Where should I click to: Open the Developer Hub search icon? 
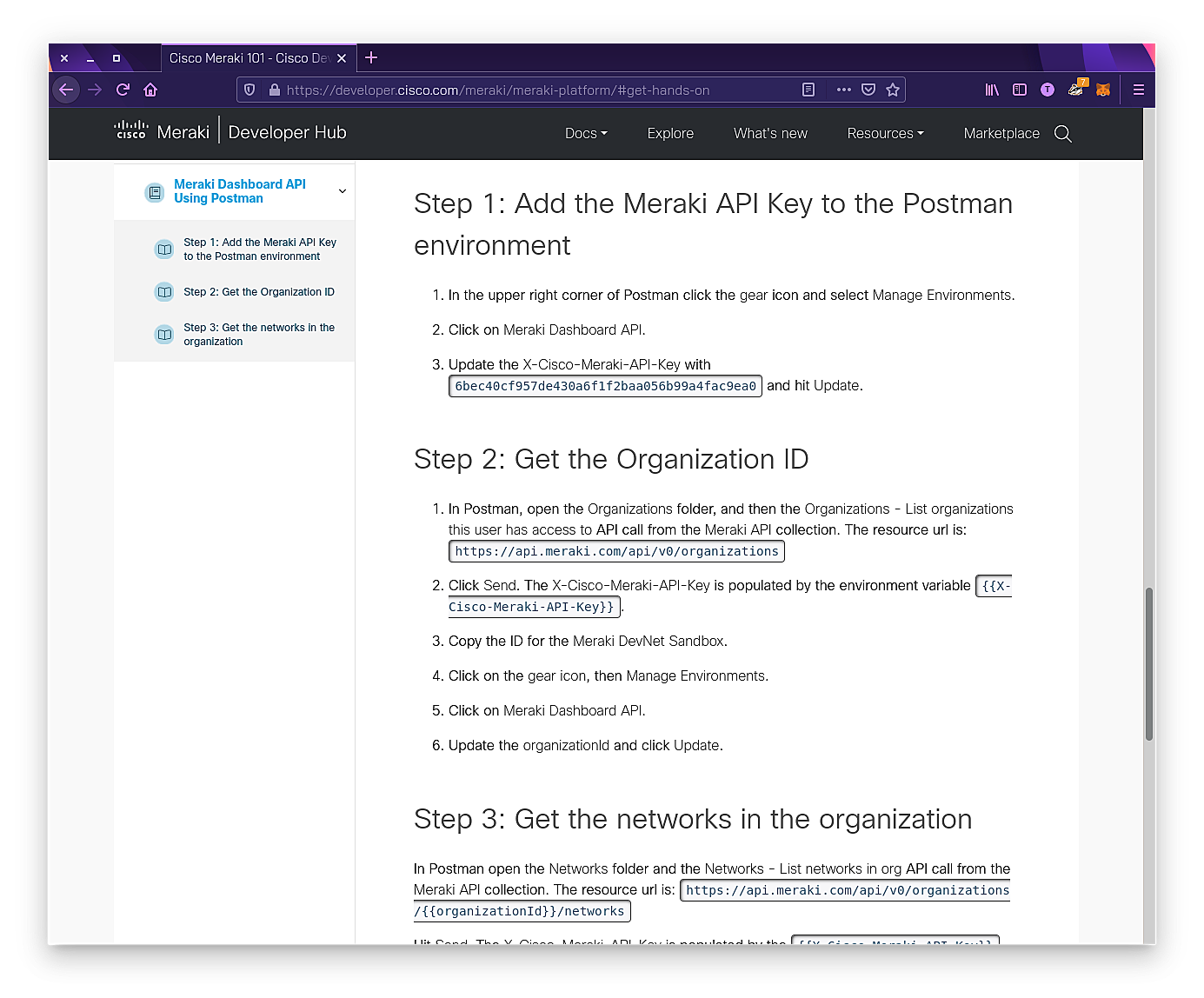1062,134
